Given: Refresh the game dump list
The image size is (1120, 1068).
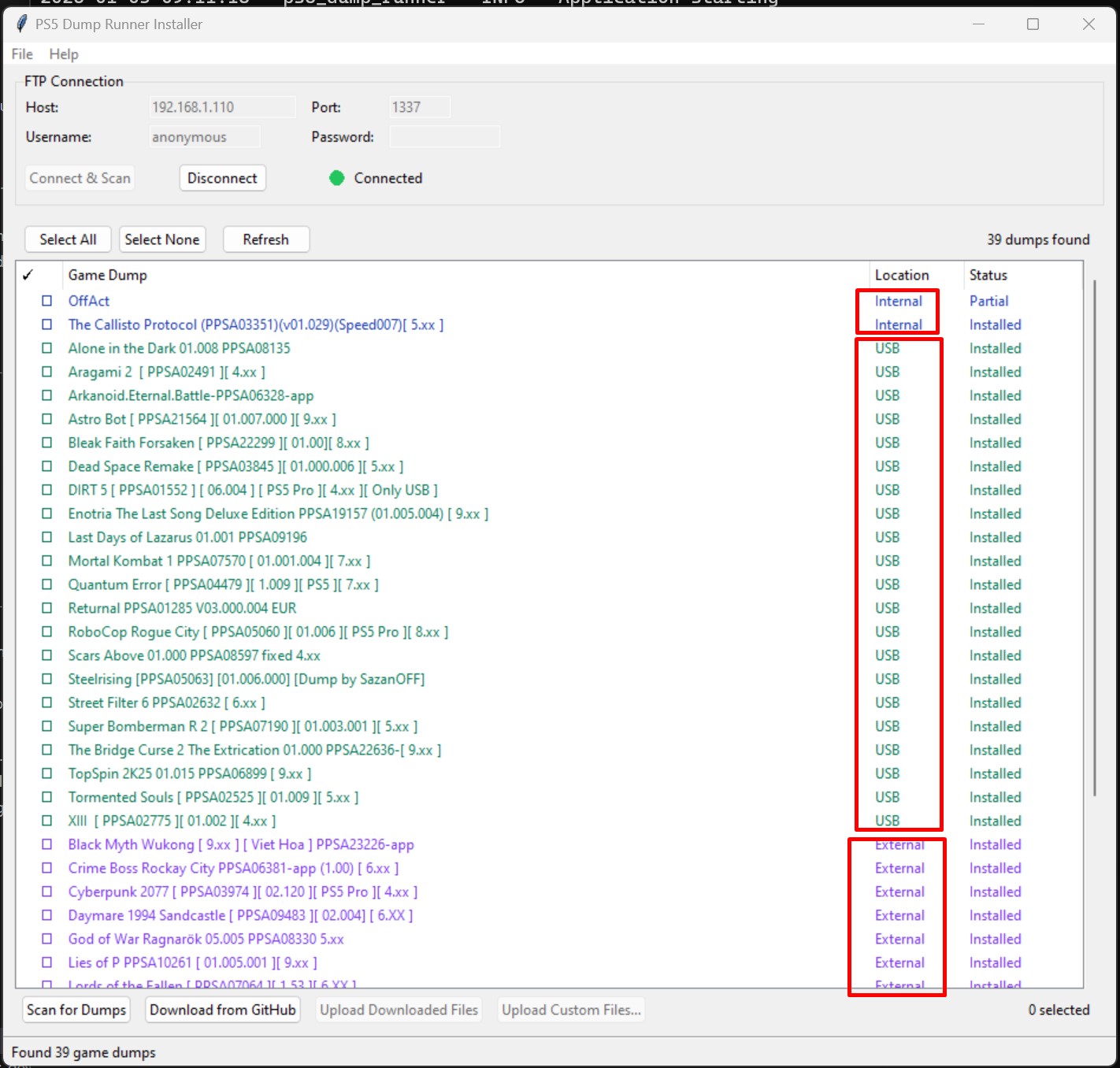Looking at the screenshot, I should (265, 239).
